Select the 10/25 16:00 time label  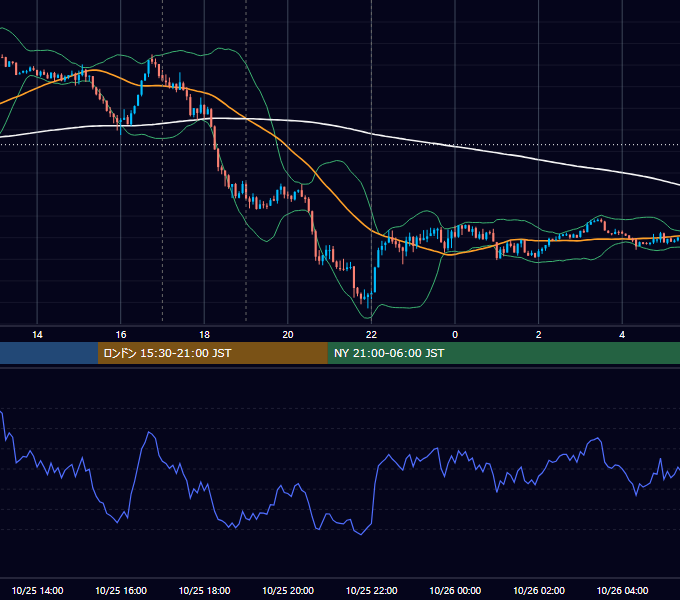(121, 590)
